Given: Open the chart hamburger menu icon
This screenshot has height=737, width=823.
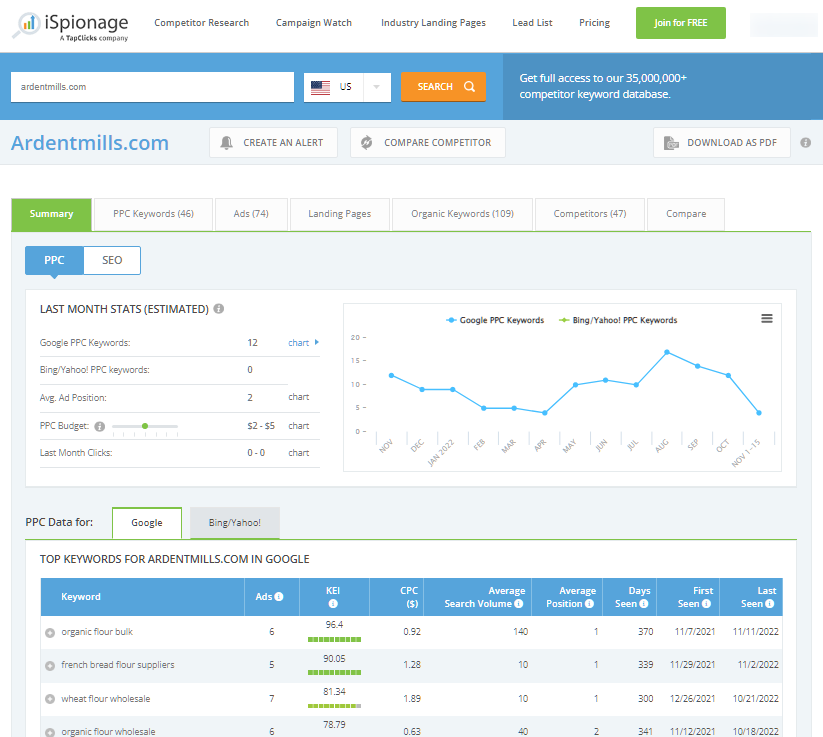Looking at the screenshot, I should tap(767, 318).
